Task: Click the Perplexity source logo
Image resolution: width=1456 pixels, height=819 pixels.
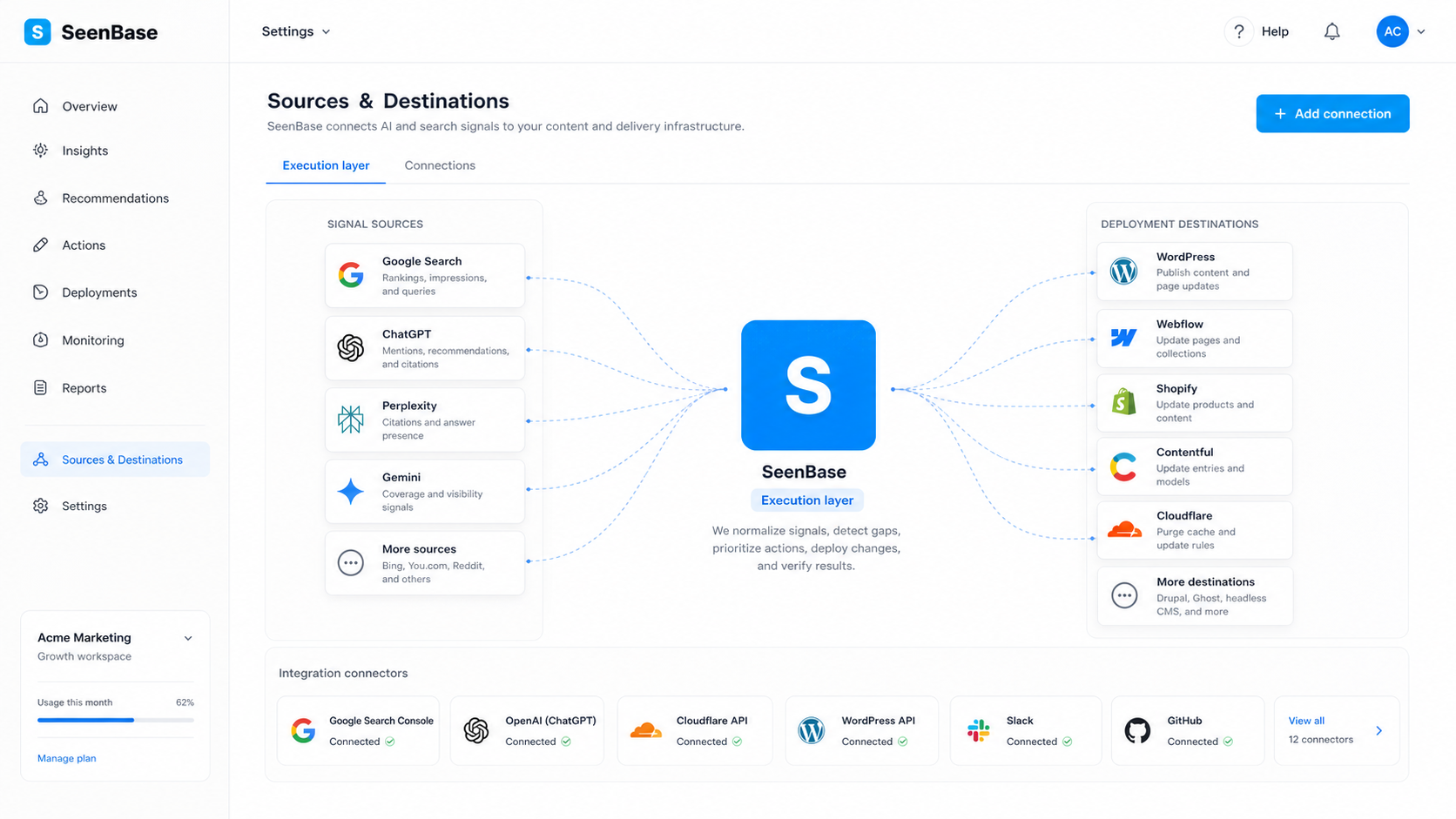Action: click(351, 420)
